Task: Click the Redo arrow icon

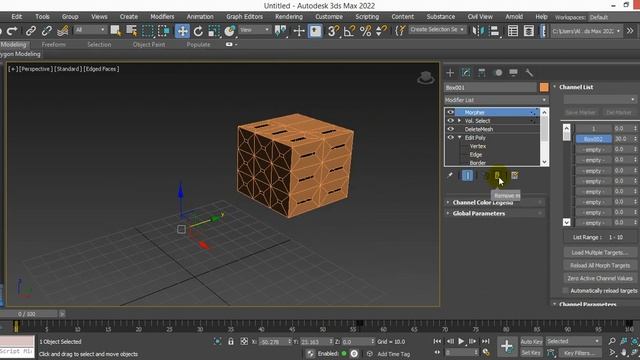Action: pos(12,31)
